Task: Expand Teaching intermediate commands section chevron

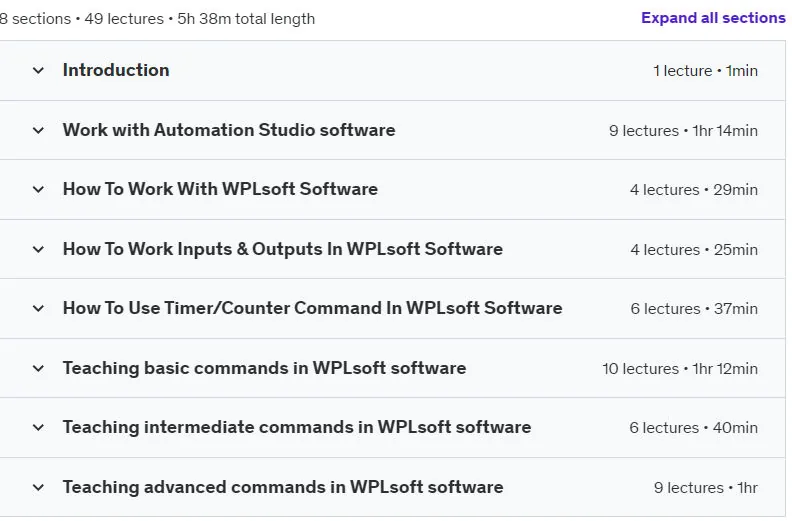Action: (38, 428)
